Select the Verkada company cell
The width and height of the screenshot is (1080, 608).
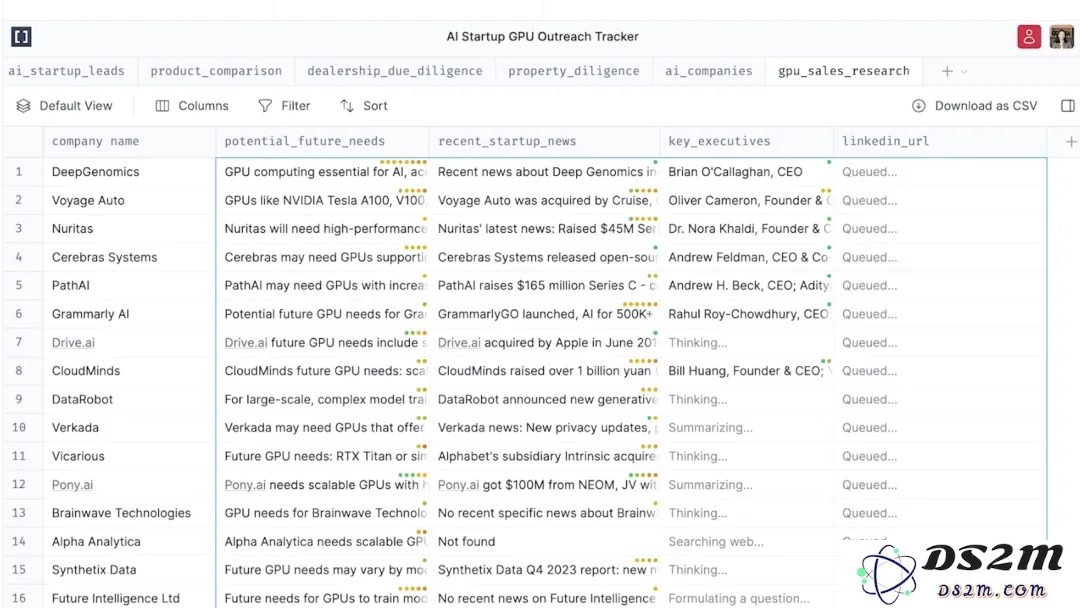point(129,428)
